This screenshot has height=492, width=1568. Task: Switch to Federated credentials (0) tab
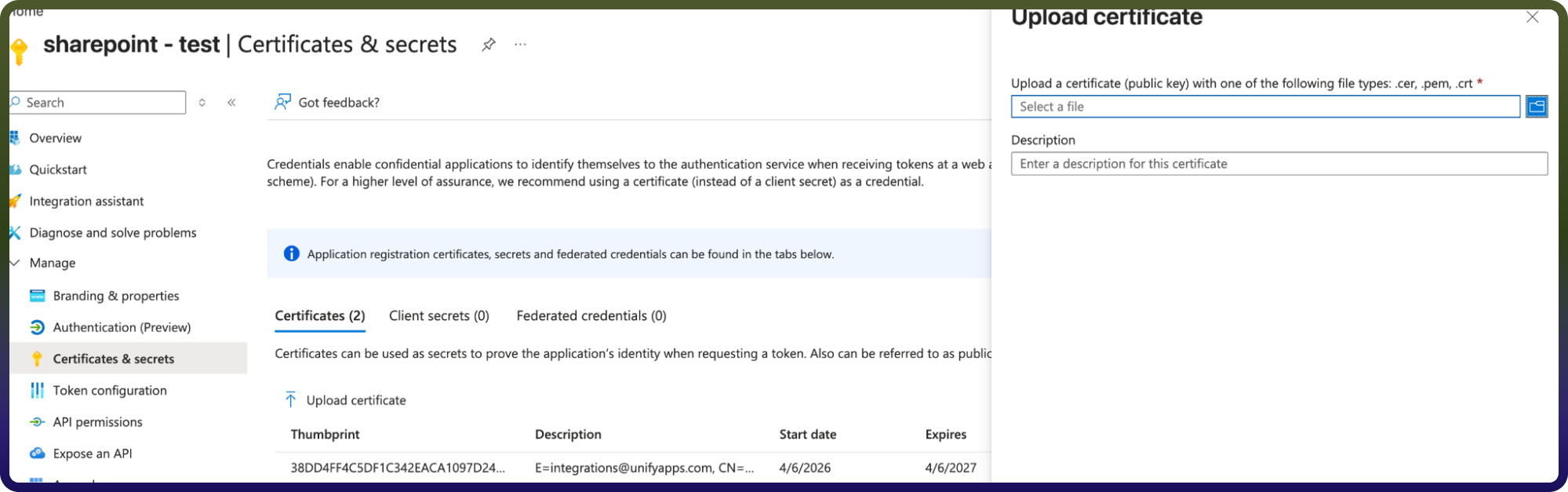(591, 315)
